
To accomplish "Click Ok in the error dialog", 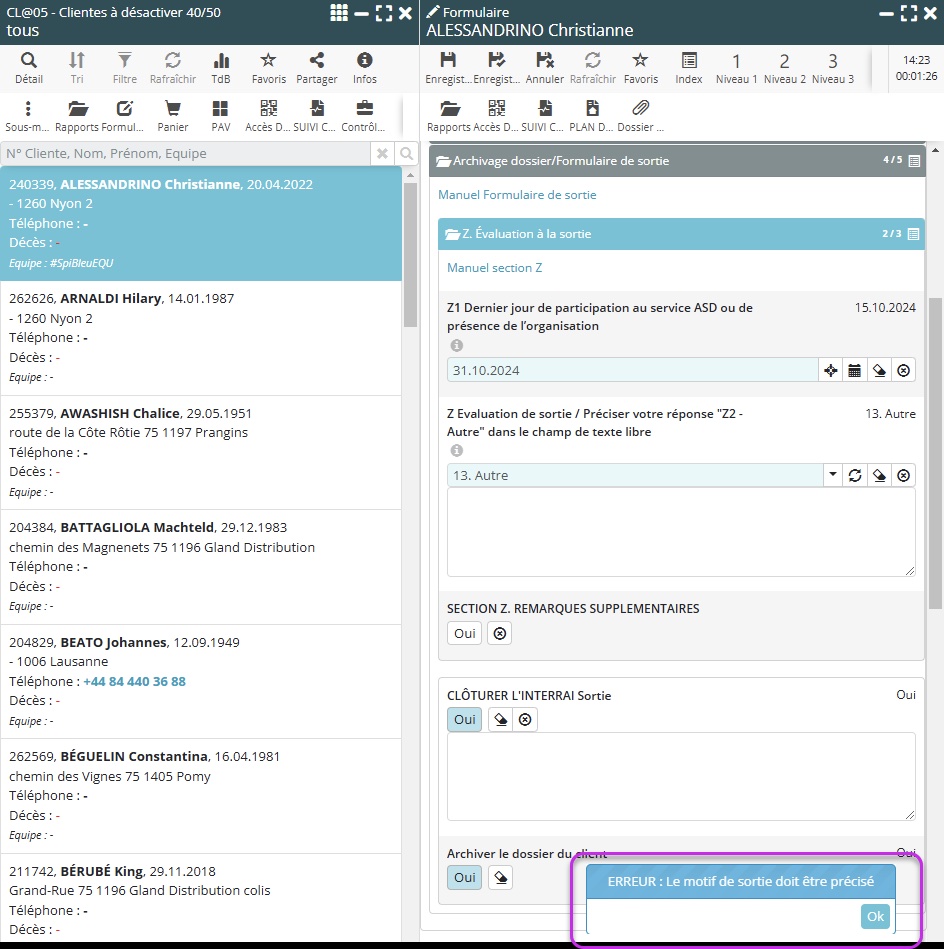I will tap(875, 916).
